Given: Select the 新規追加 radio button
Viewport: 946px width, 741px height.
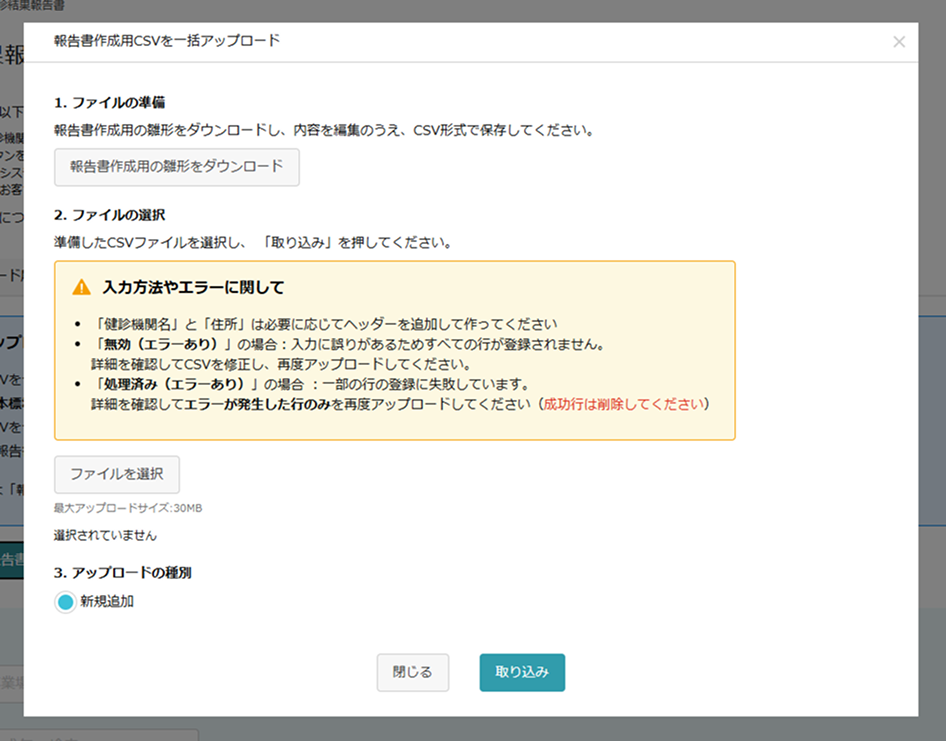Looking at the screenshot, I should click(x=65, y=602).
